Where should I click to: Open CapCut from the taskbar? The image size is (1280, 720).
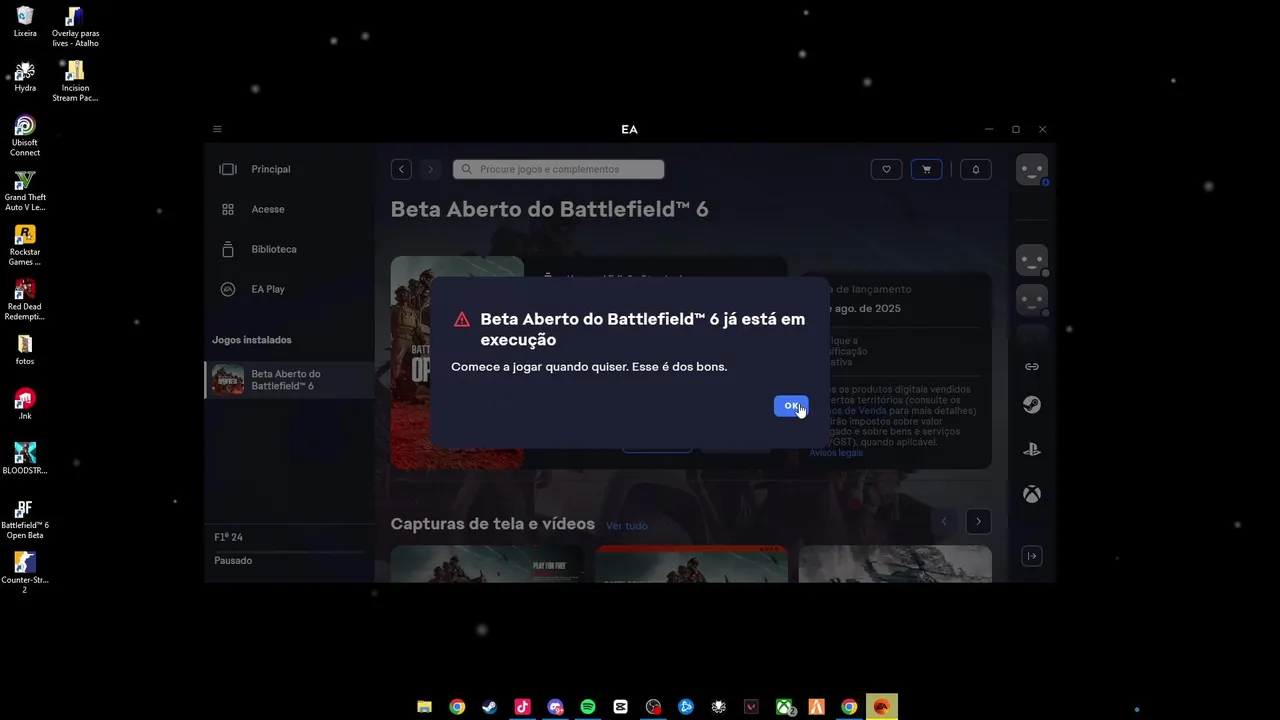pyautogui.click(x=620, y=707)
